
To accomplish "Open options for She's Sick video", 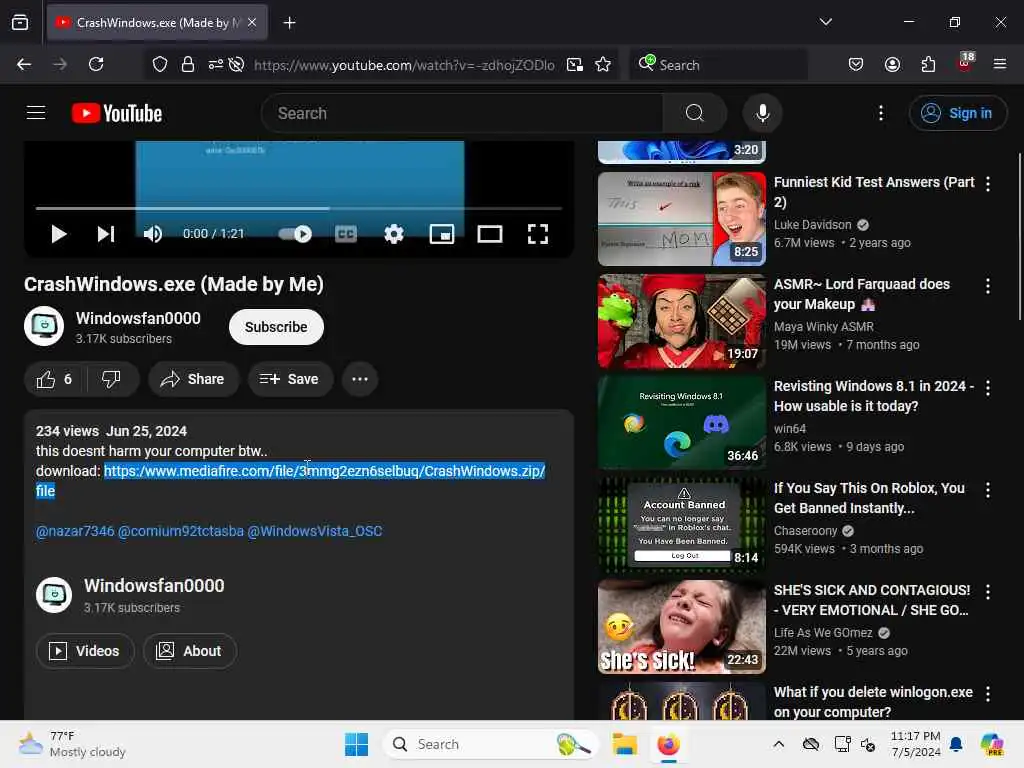I will 987,592.
